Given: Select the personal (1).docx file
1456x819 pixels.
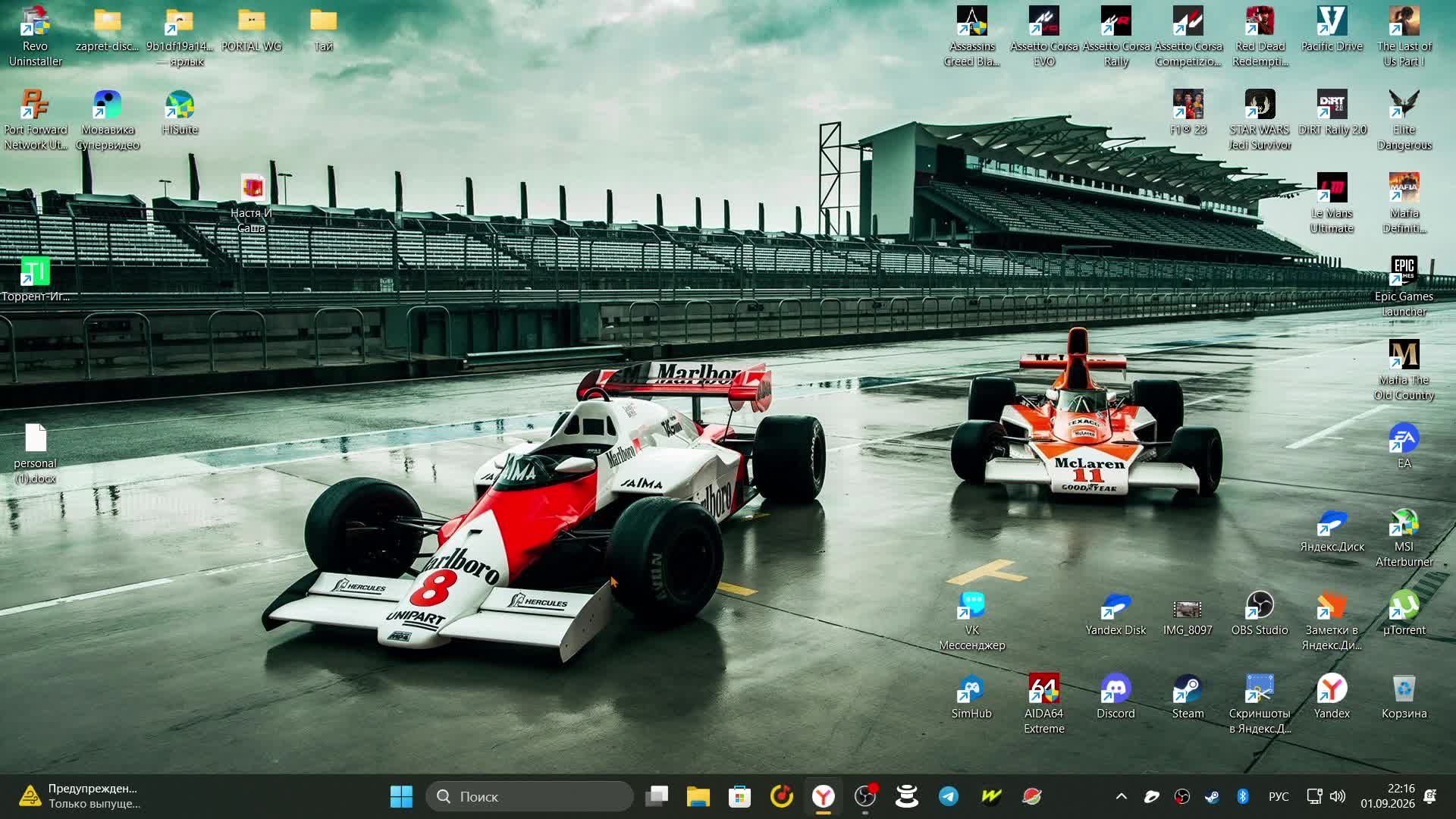Looking at the screenshot, I should pyautogui.click(x=35, y=453).
